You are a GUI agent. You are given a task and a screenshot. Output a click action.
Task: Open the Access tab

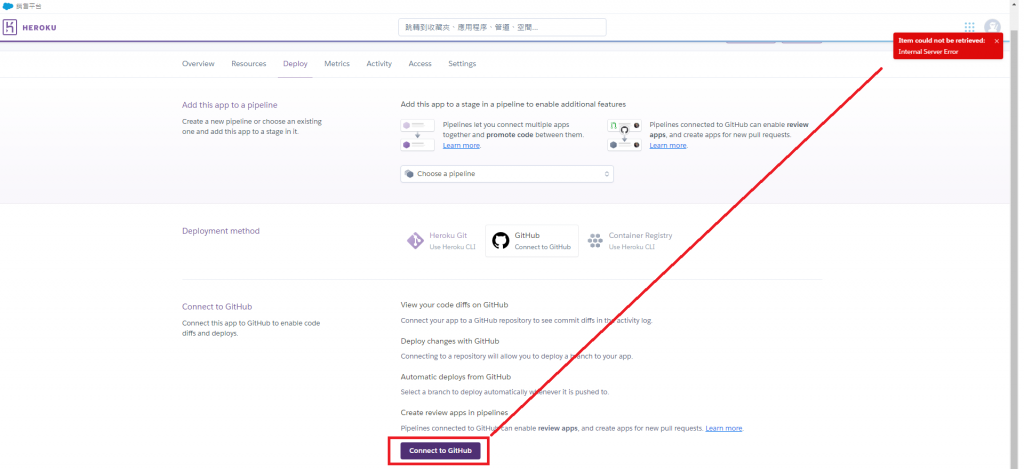coord(420,64)
